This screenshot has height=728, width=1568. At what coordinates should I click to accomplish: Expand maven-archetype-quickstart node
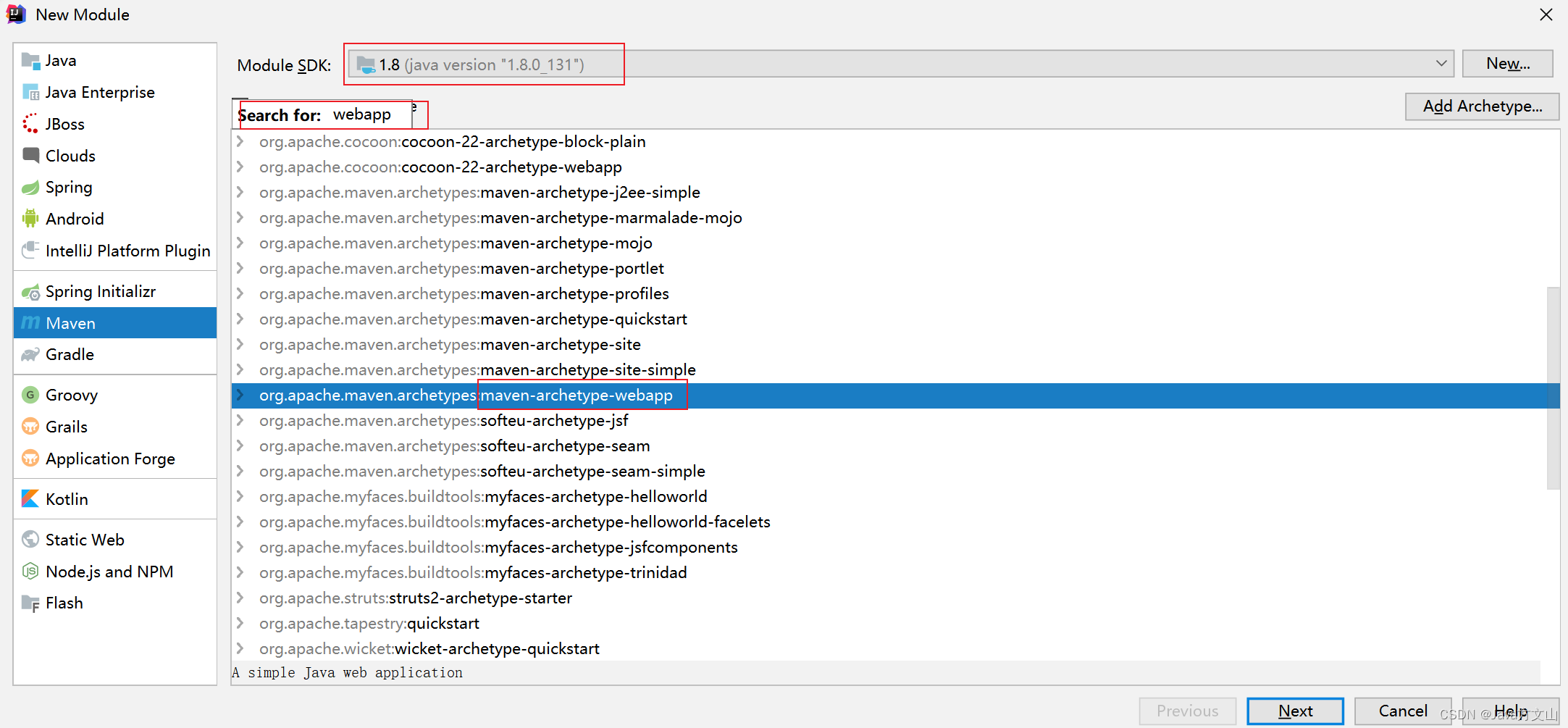click(240, 319)
